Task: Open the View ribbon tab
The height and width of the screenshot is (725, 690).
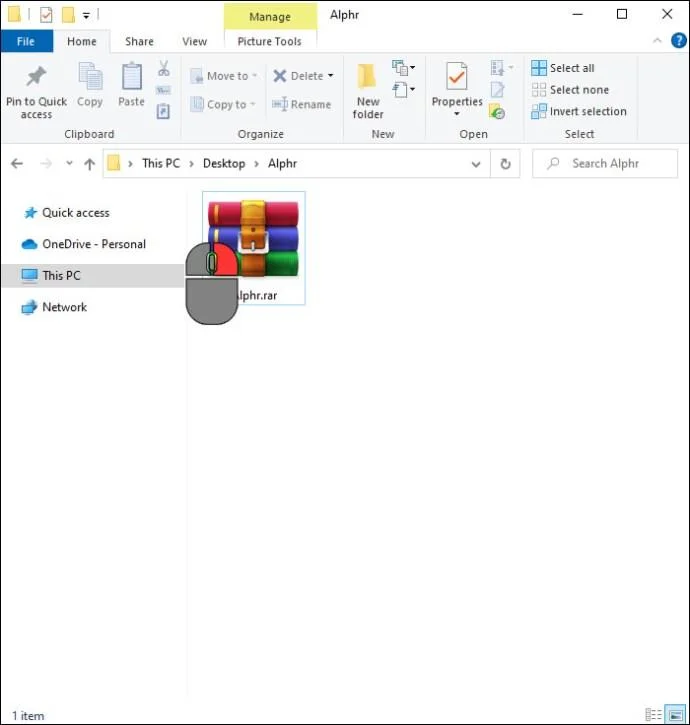Action: 195,42
